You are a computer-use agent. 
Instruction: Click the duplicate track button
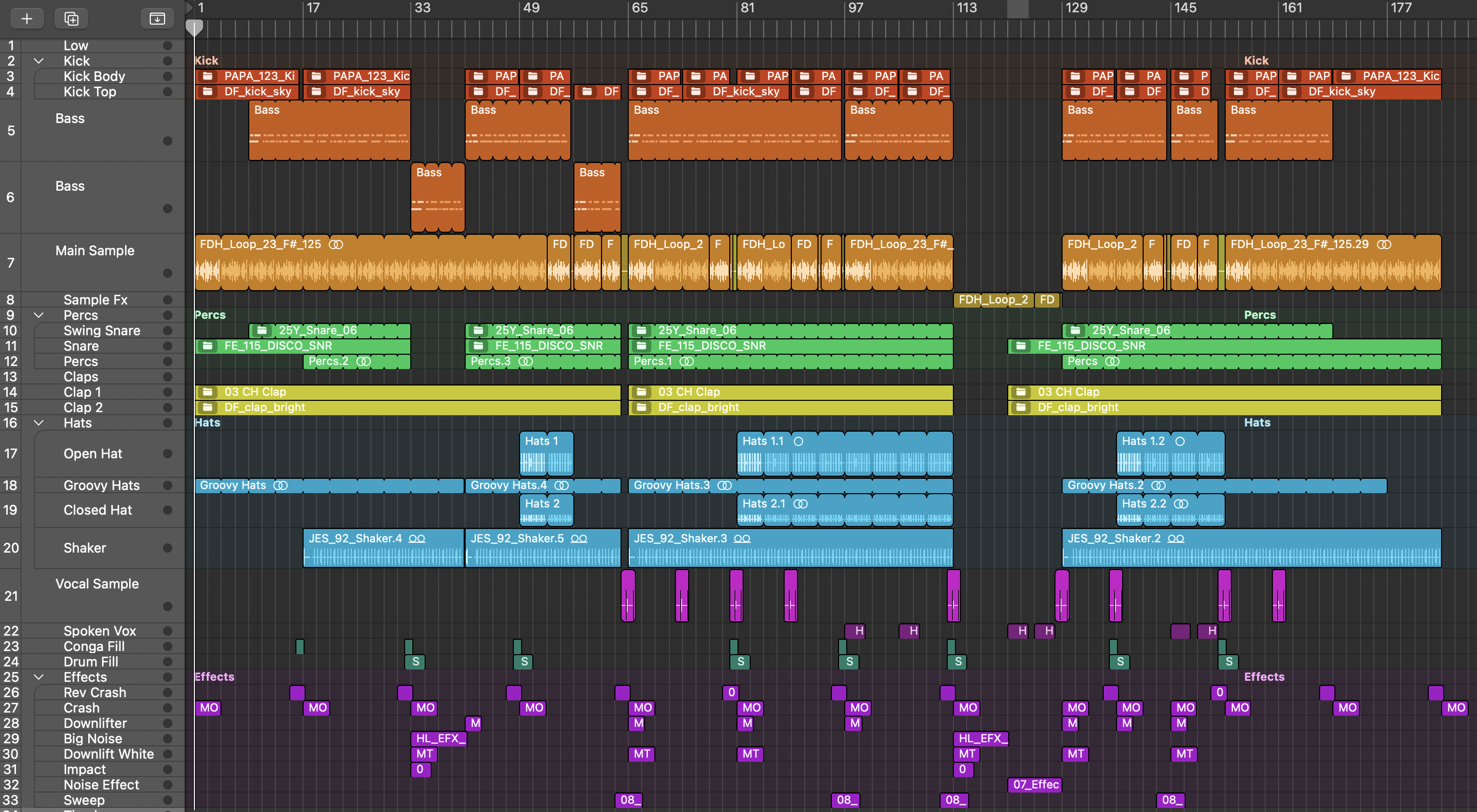pos(71,19)
